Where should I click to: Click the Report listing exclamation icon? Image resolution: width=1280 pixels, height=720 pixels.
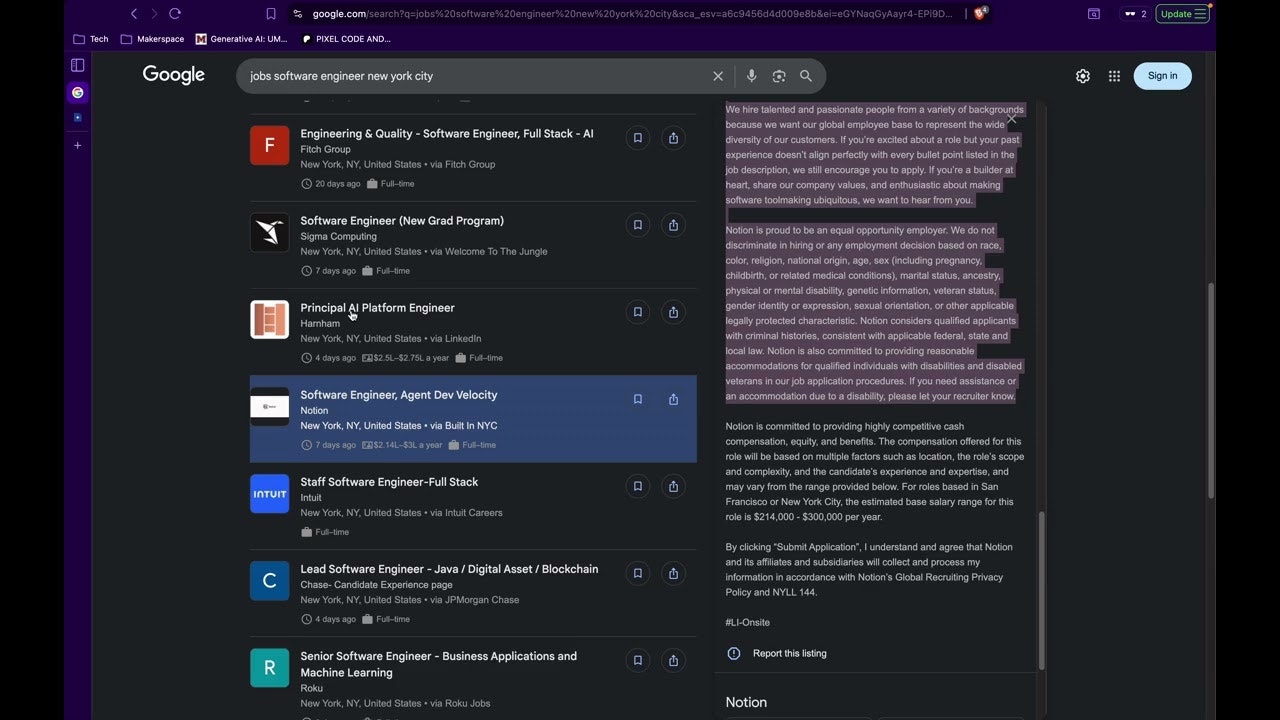[734, 653]
